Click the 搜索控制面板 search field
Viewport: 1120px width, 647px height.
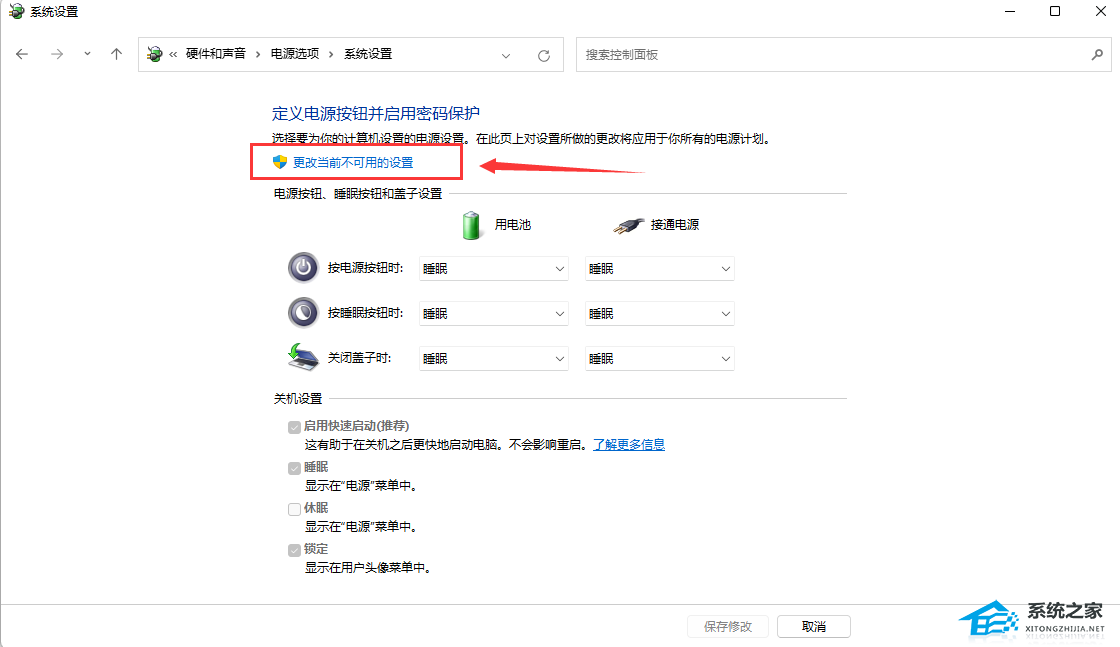[x=830, y=55]
